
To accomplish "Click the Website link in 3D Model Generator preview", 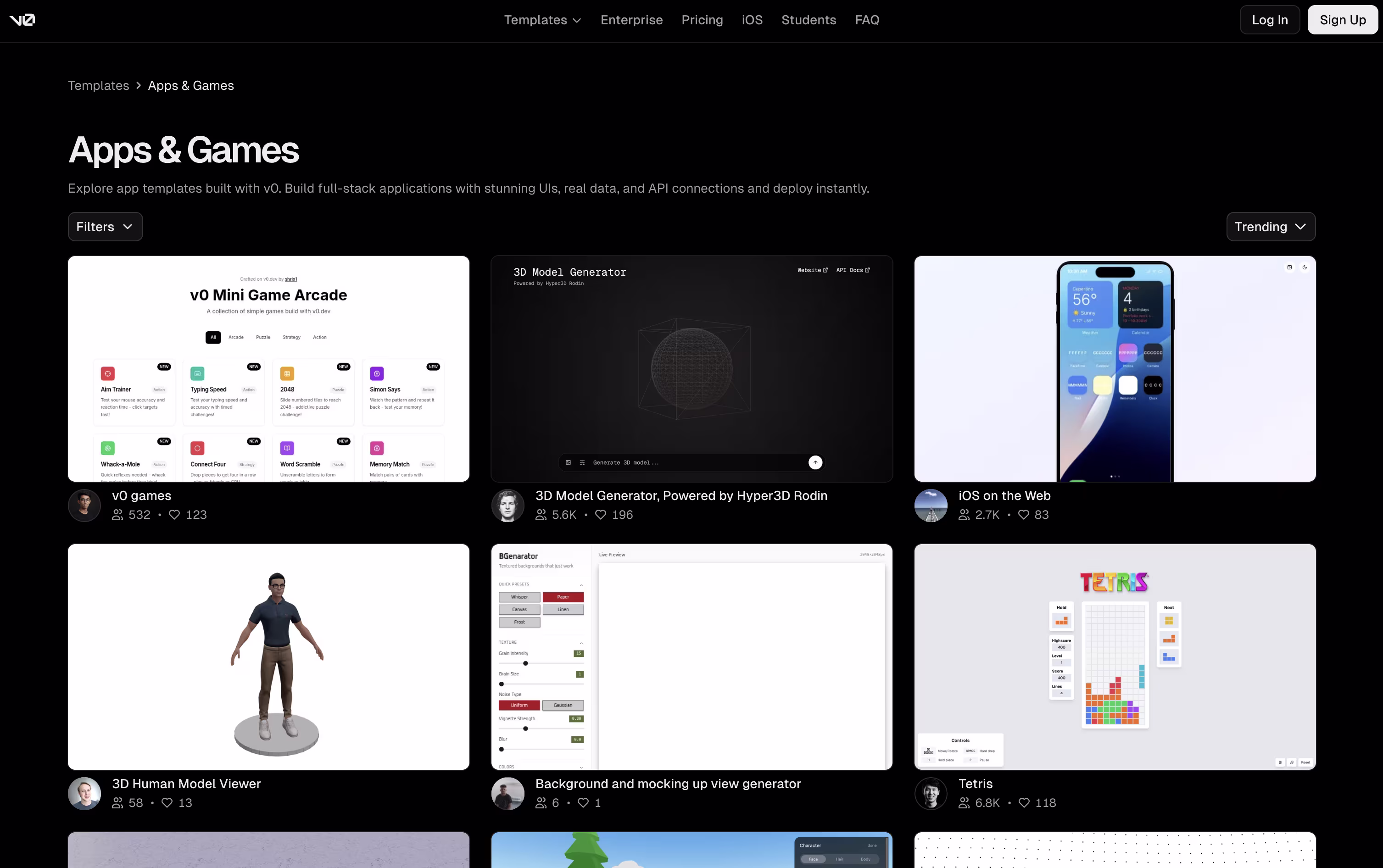I will (812, 270).
